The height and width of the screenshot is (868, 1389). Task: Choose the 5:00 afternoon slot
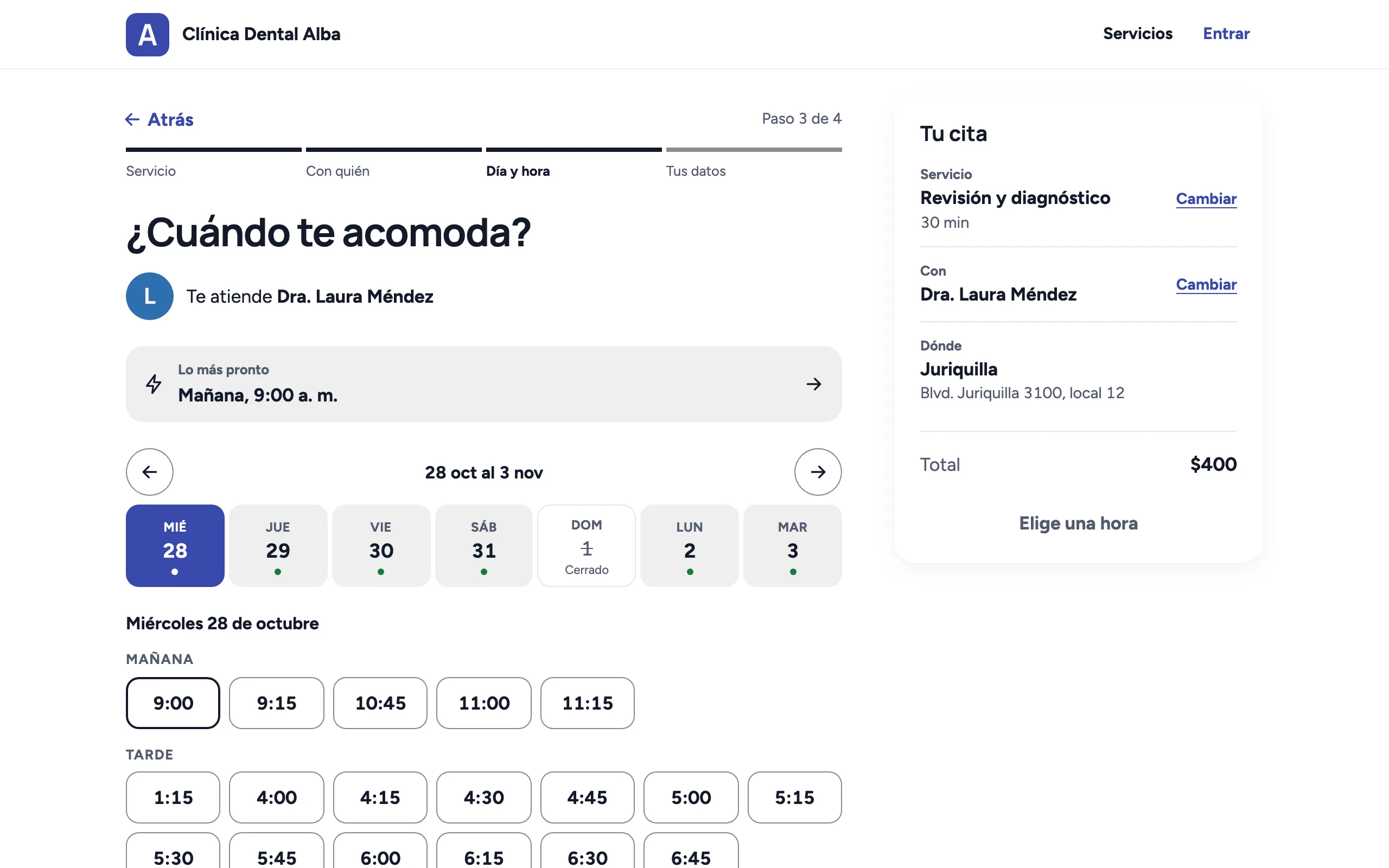[691, 797]
